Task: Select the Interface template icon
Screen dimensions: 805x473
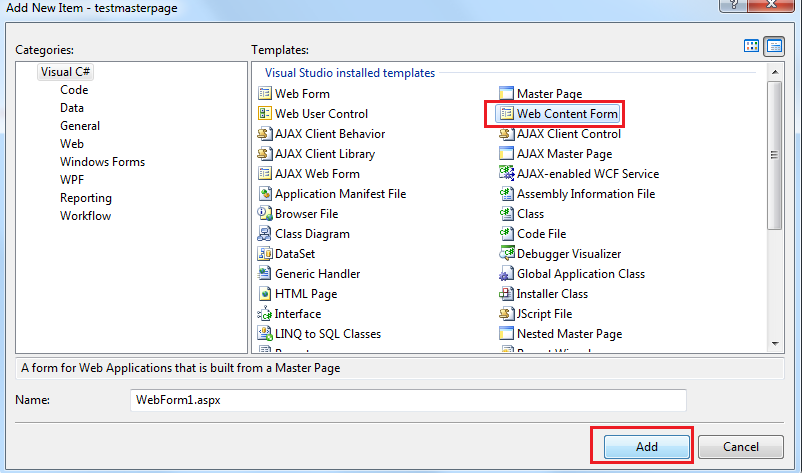Action: tap(265, 314)
